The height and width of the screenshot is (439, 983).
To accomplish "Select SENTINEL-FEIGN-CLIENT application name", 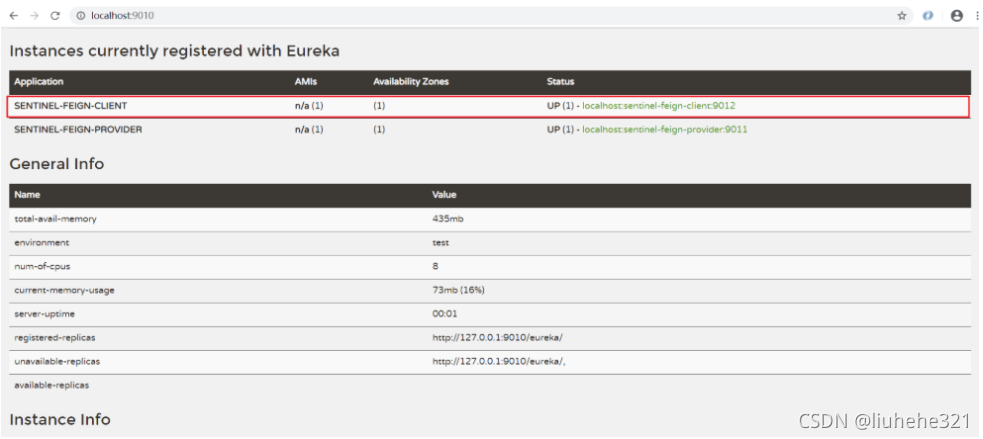I will point(70,106).
